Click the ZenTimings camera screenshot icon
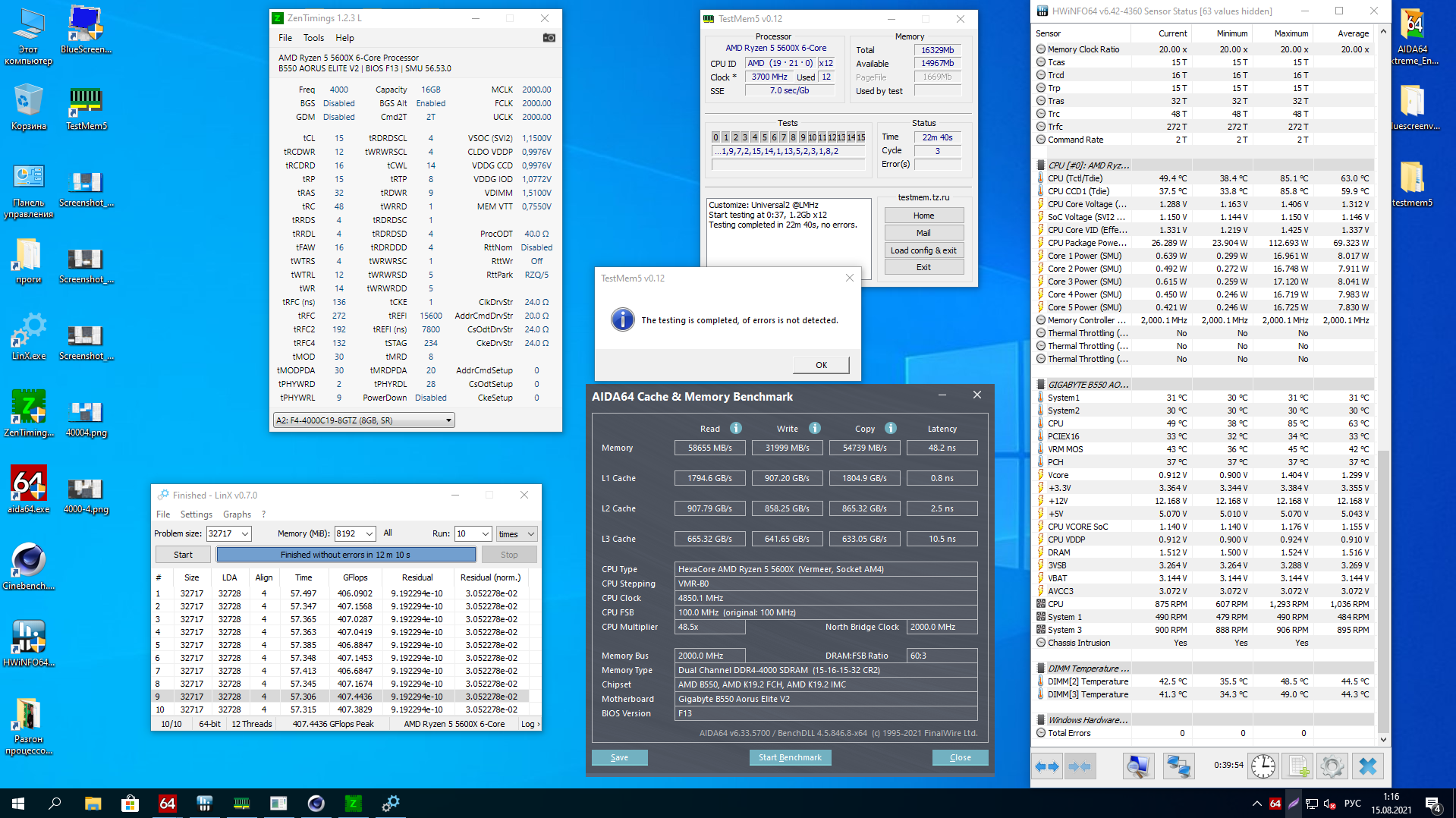Image resolution: width=1456 pixels, height=818 pixels. pos(549,38)
